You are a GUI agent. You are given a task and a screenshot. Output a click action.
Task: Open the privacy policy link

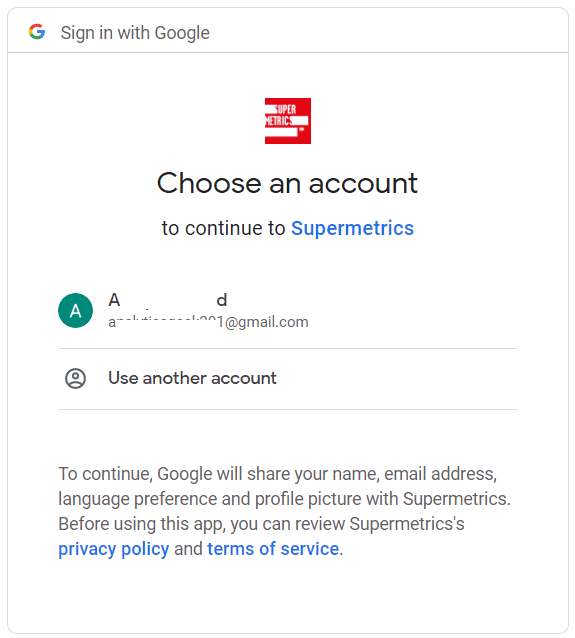tap(114, 549)
